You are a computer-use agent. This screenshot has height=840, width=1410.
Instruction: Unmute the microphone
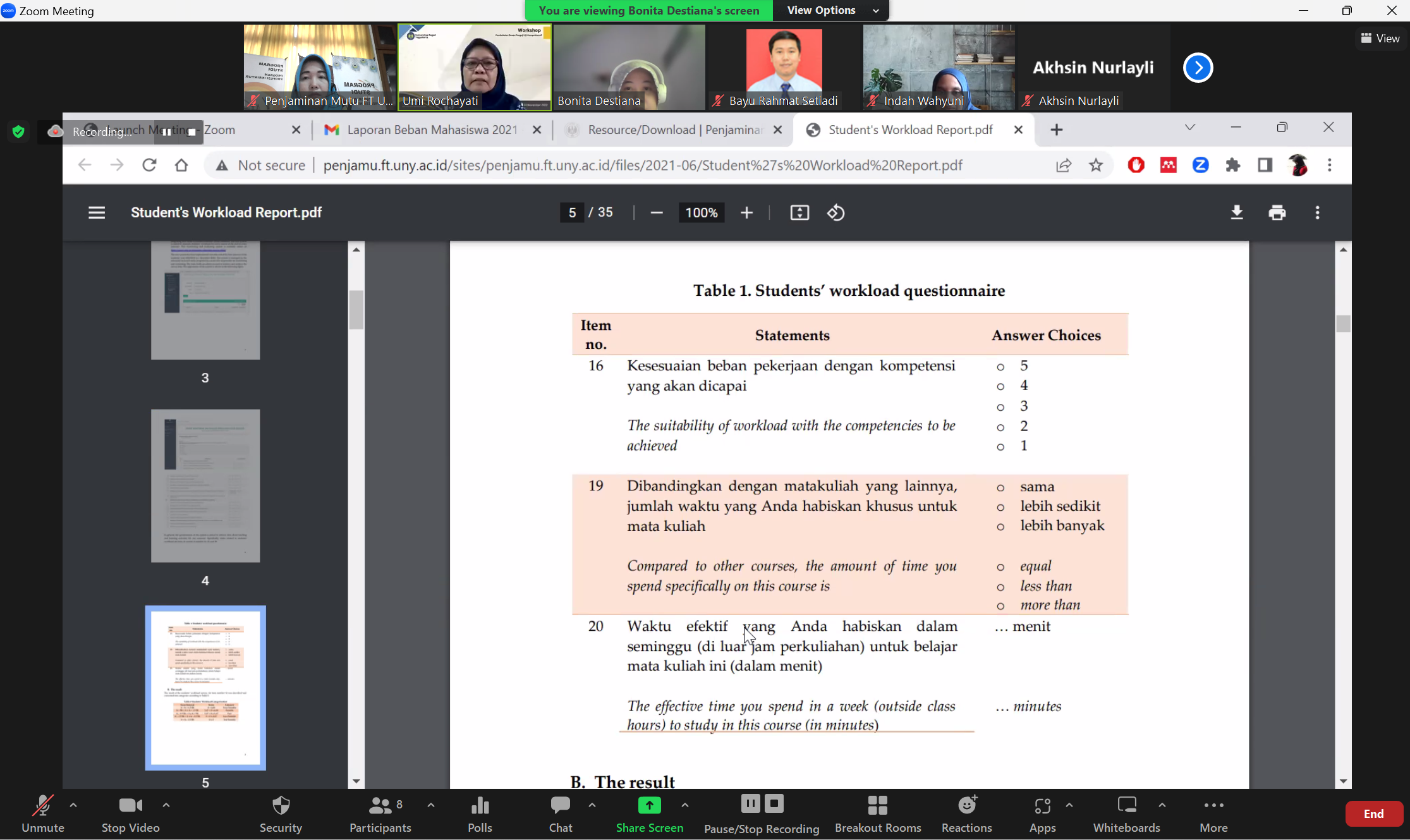(x=42, y=813)
